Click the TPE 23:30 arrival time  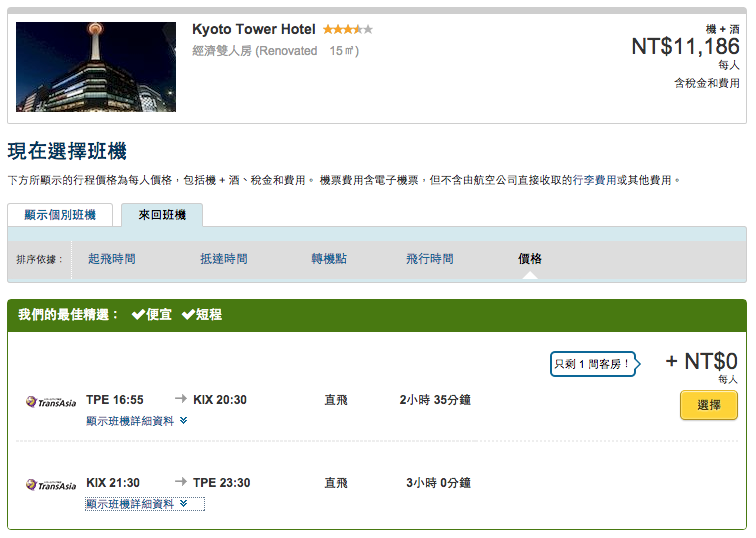tap(221, 483)
